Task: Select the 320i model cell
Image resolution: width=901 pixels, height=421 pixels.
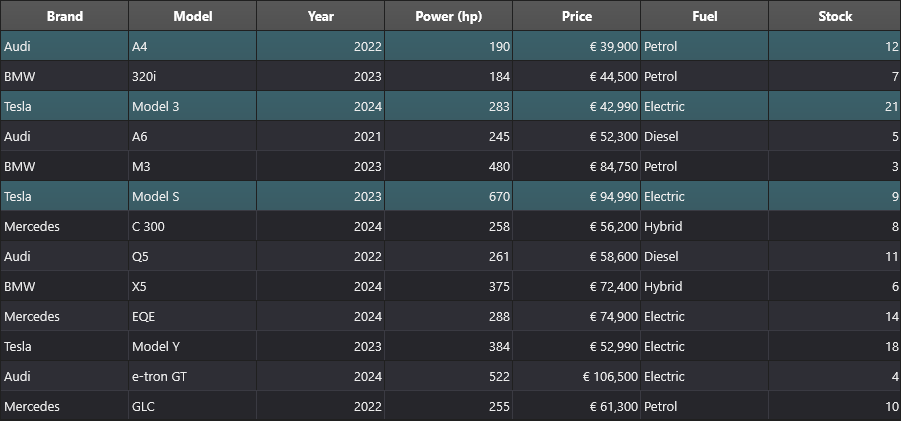Action: pos(192,76)
